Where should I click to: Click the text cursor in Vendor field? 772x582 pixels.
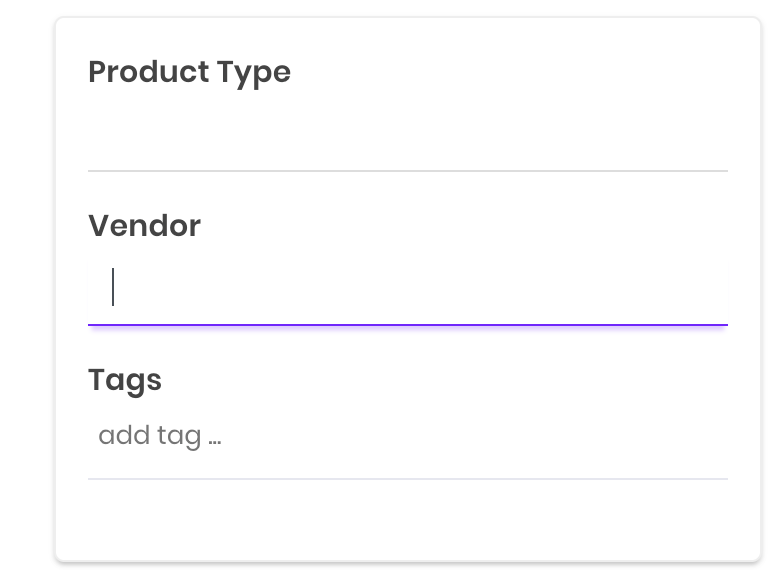[x=113, y=287]
